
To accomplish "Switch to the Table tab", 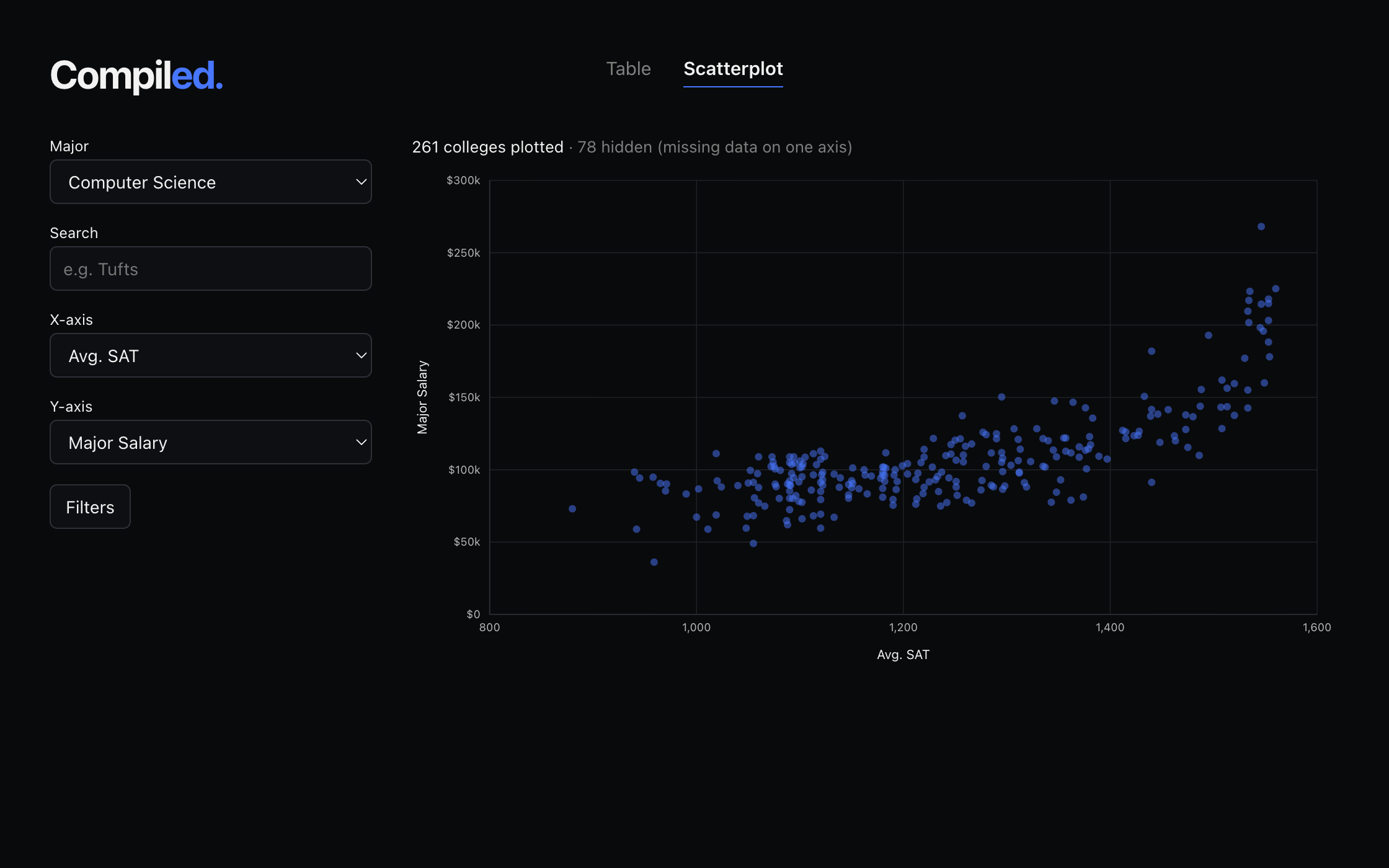I will [x=628, y=69].
